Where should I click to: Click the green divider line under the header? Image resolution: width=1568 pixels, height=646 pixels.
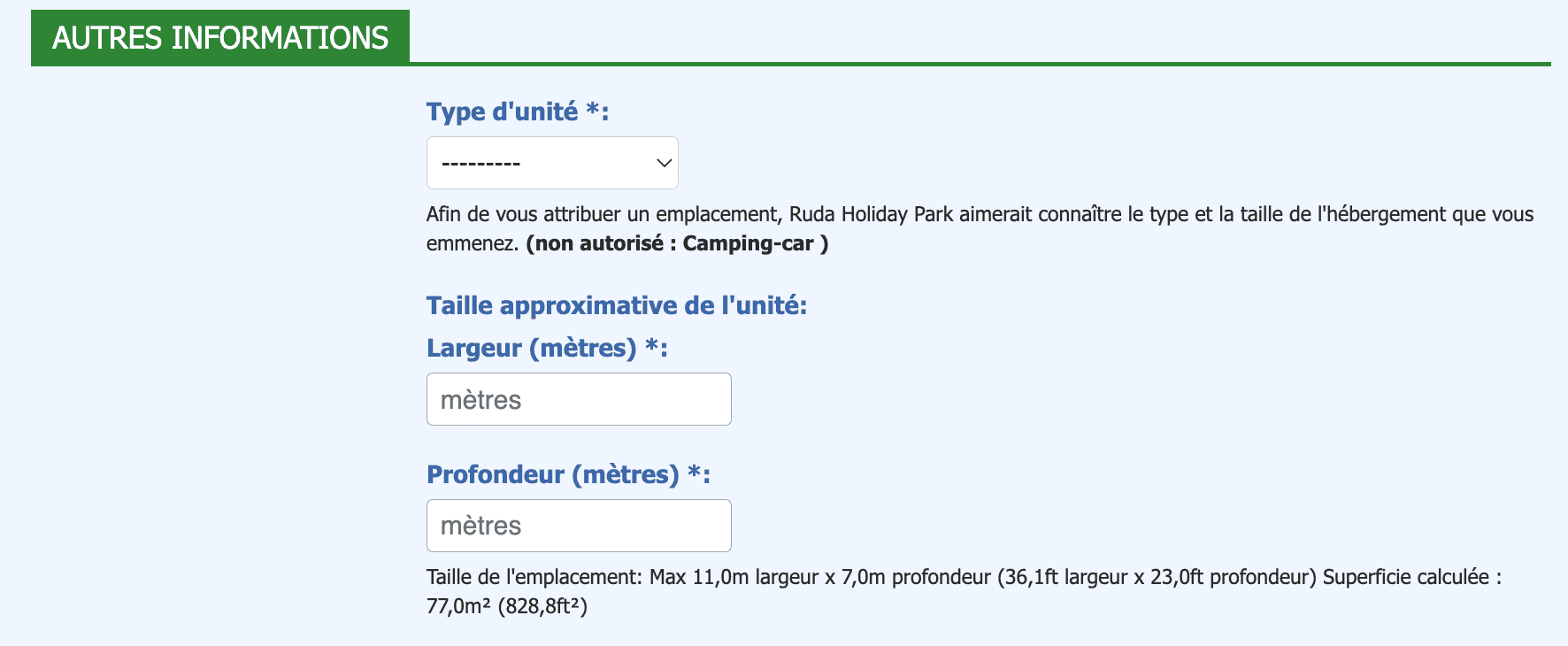click(980, 64)
